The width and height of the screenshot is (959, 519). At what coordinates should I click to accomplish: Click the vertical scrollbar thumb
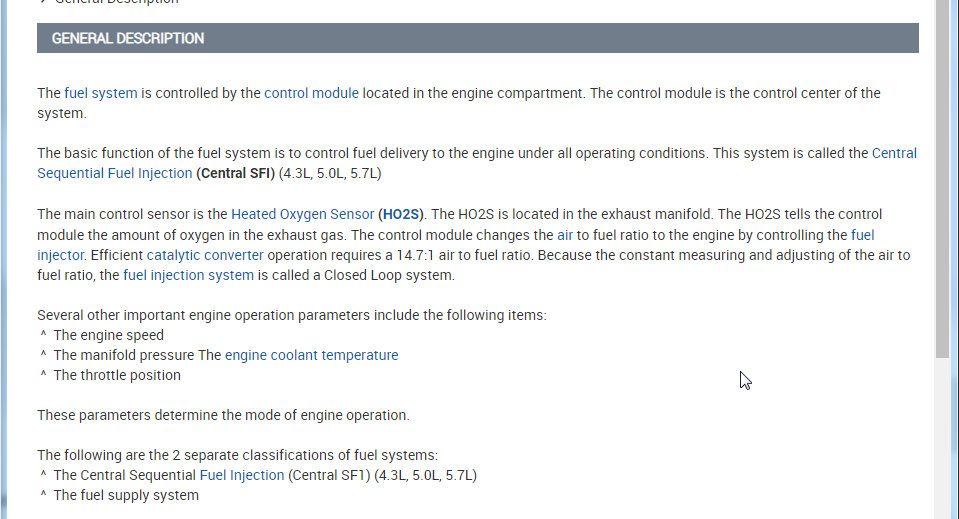(943, 180)
